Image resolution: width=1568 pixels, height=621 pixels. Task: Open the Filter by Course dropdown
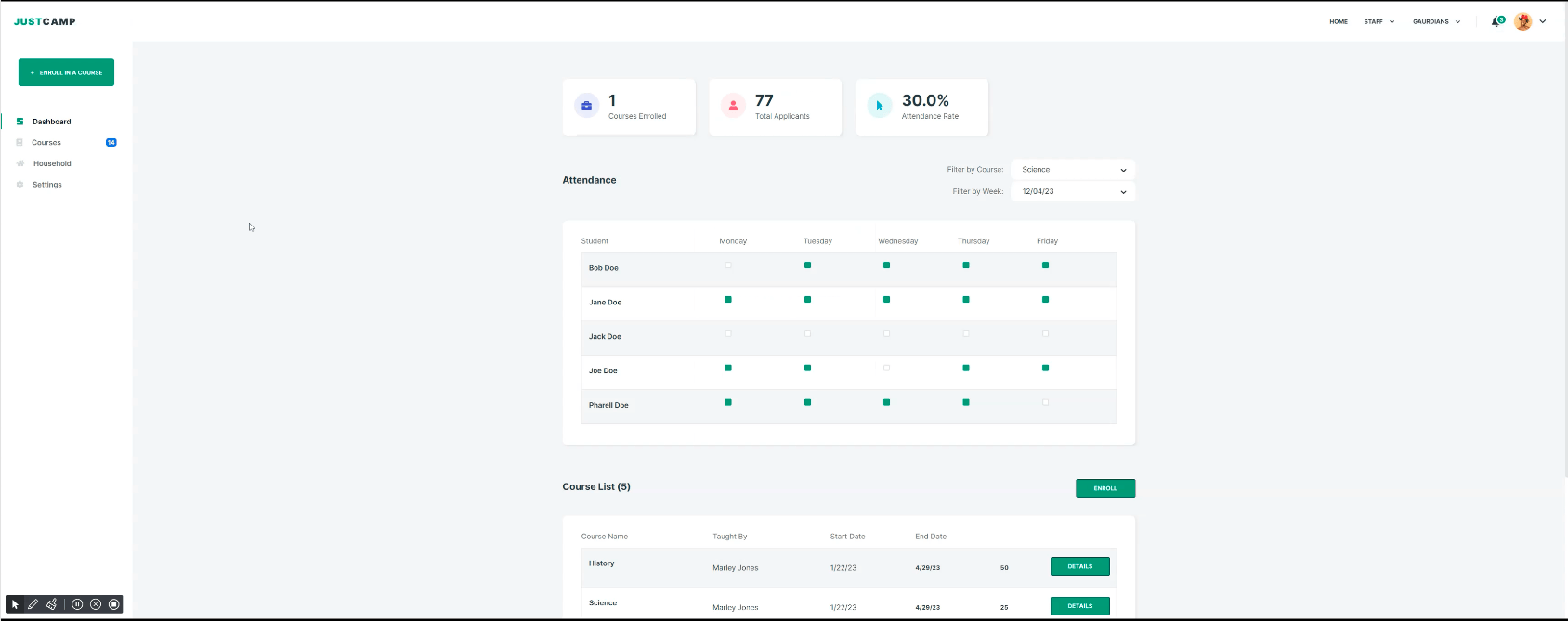point(1072,170)
